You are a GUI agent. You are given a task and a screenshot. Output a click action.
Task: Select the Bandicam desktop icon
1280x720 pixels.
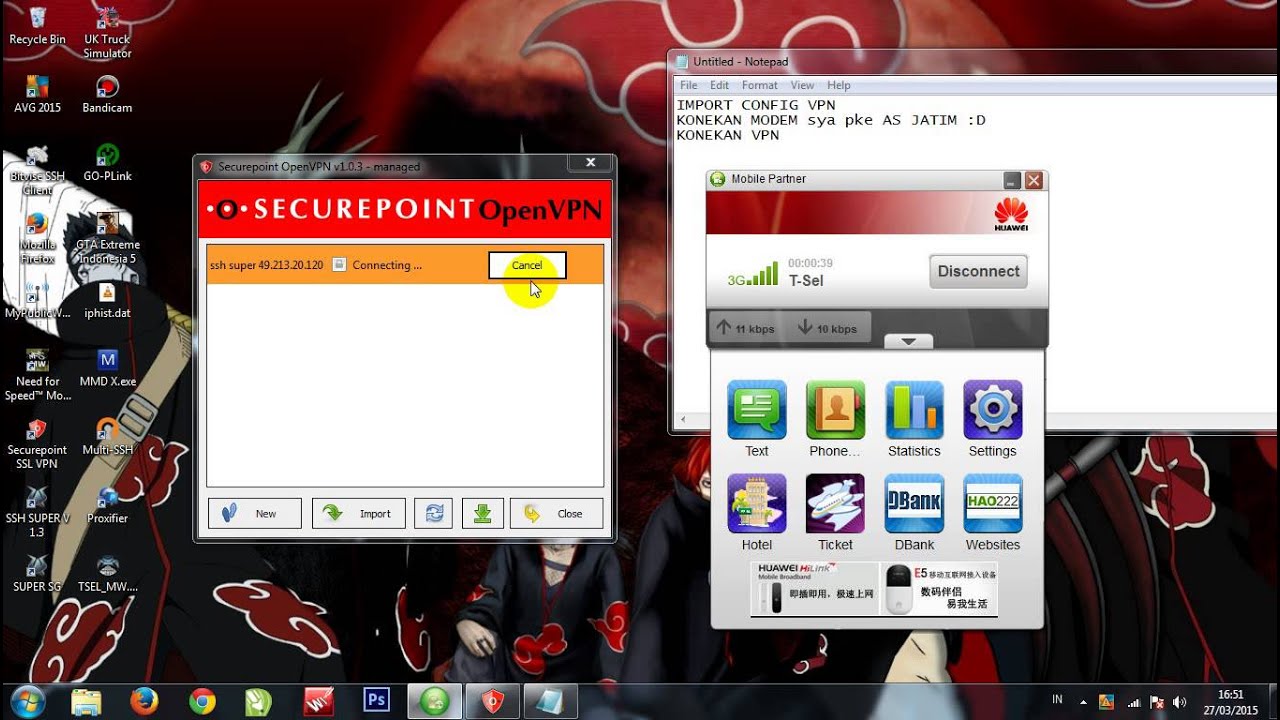(x=107, y=94)
